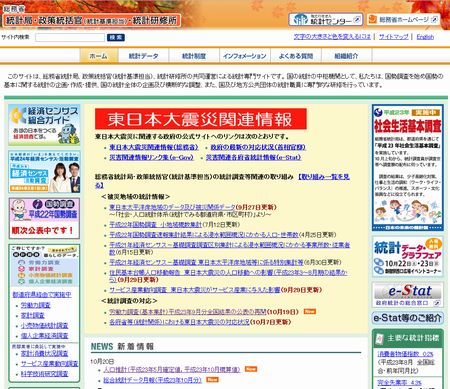This screenshot has width=450, height=389.
Task: Open 都道府県経由で実施中 sidebar link
Action: click(x=42, y=295)
